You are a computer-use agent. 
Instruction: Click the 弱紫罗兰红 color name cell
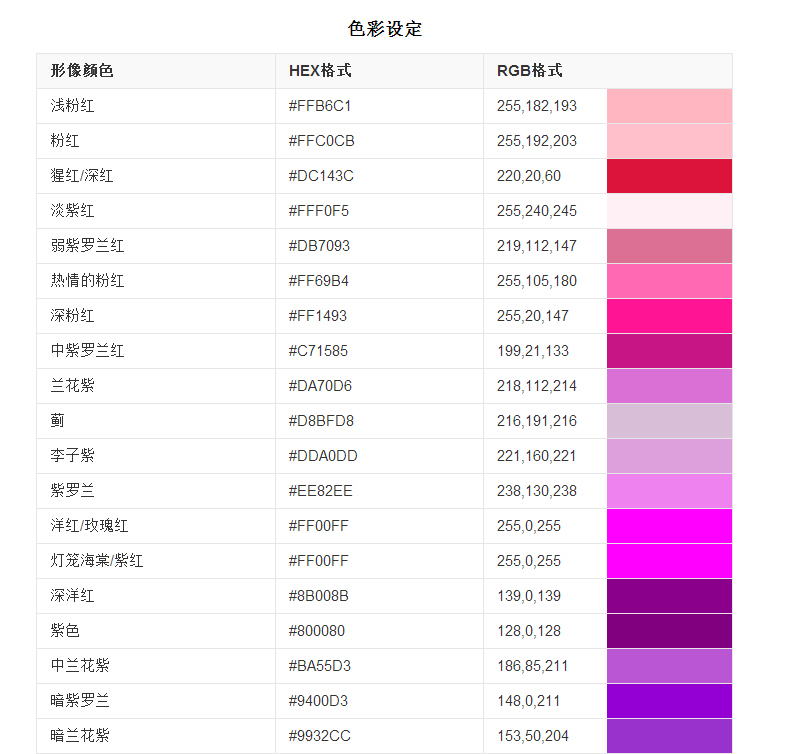(x=156, y=246)
